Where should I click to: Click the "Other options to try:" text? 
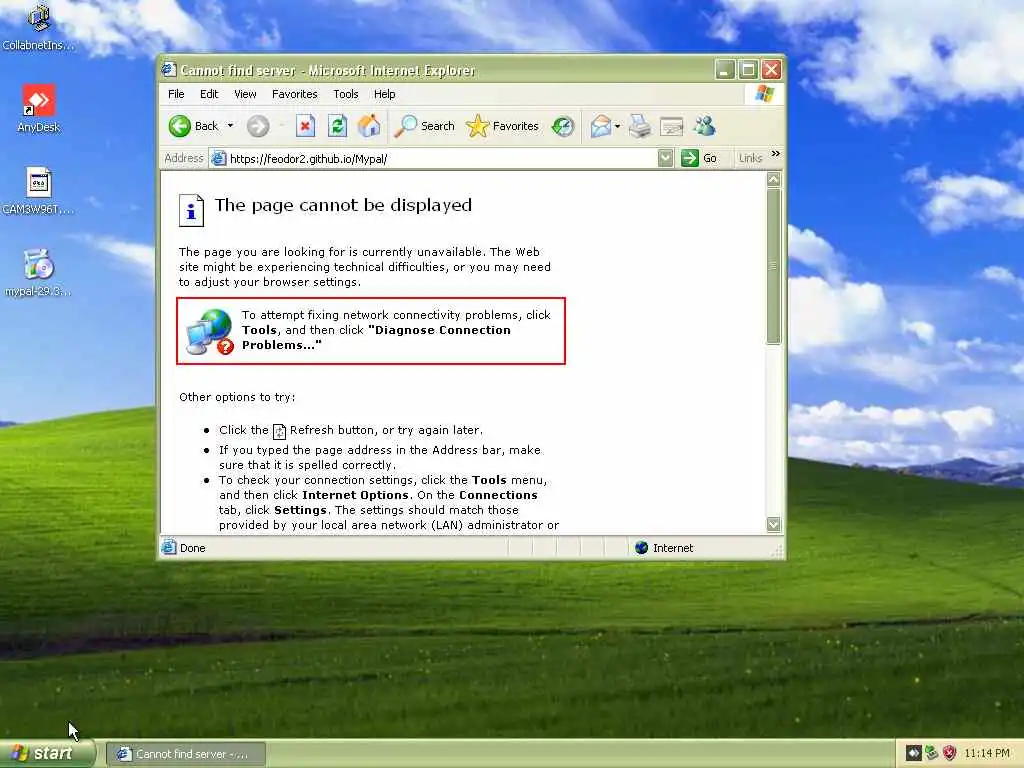coord(237,397)
